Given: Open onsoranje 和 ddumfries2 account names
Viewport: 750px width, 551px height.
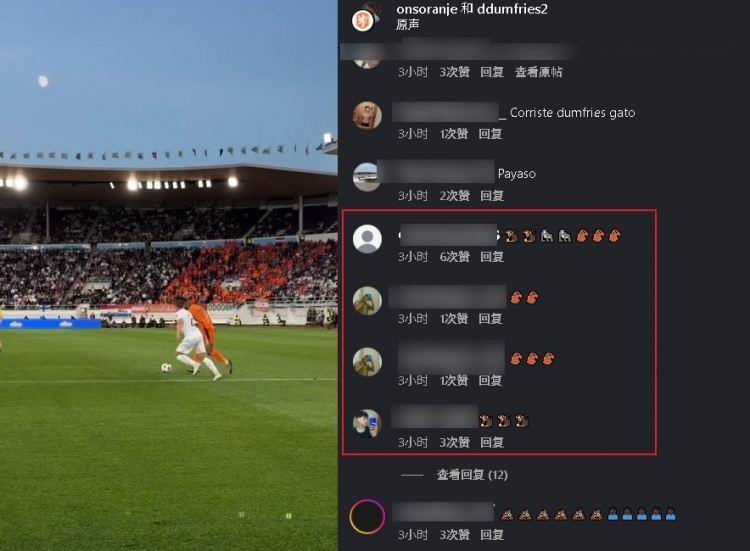Looking at the screenshot, I should [472, 9].
